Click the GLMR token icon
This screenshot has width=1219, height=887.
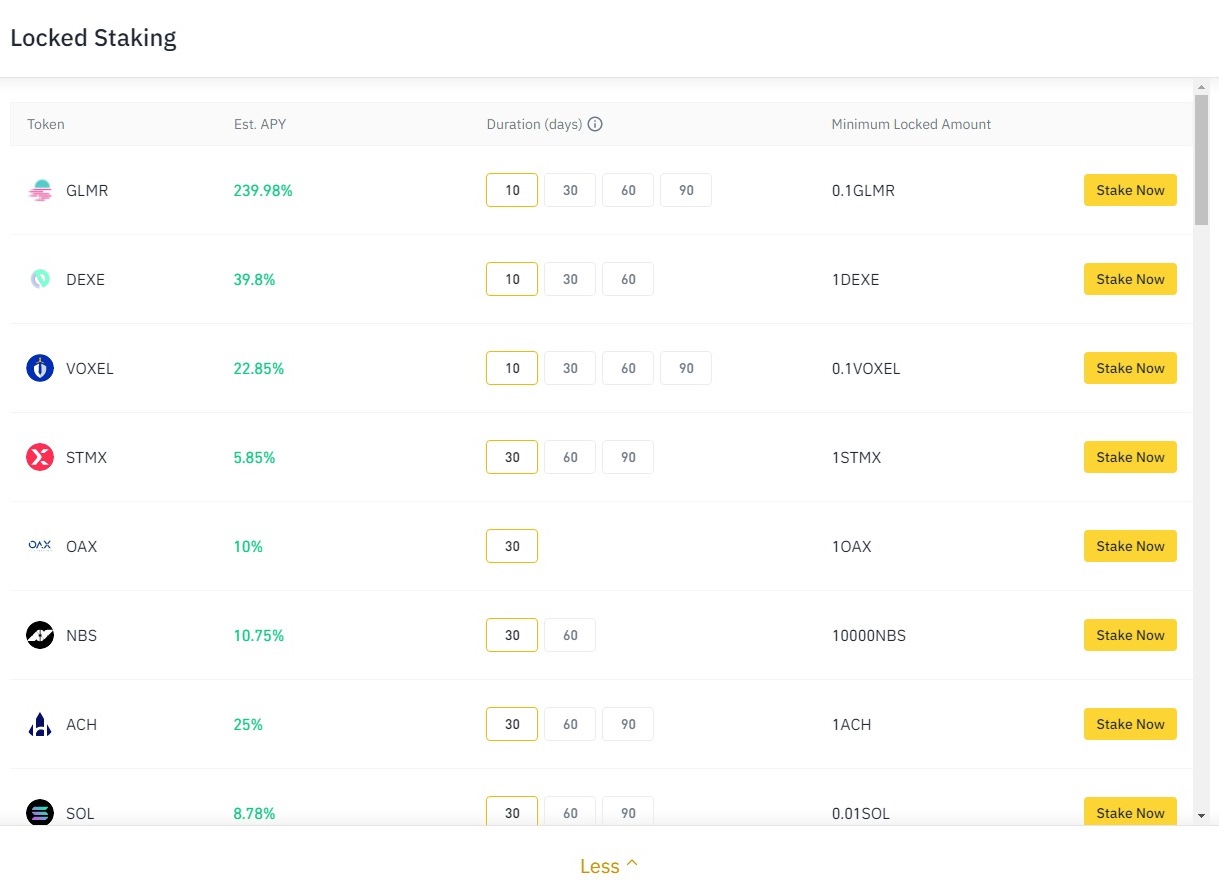(x=40, y=190)
